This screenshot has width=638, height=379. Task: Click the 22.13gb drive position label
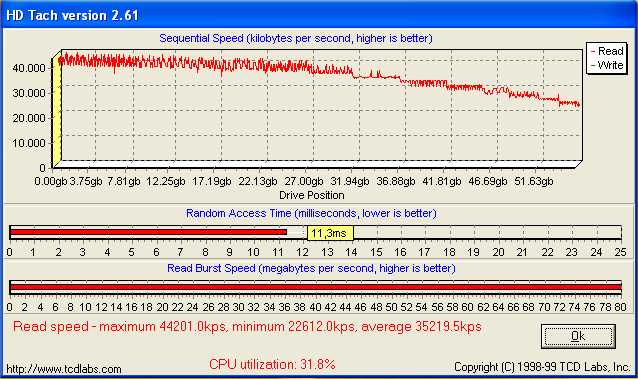click(258, 181)
